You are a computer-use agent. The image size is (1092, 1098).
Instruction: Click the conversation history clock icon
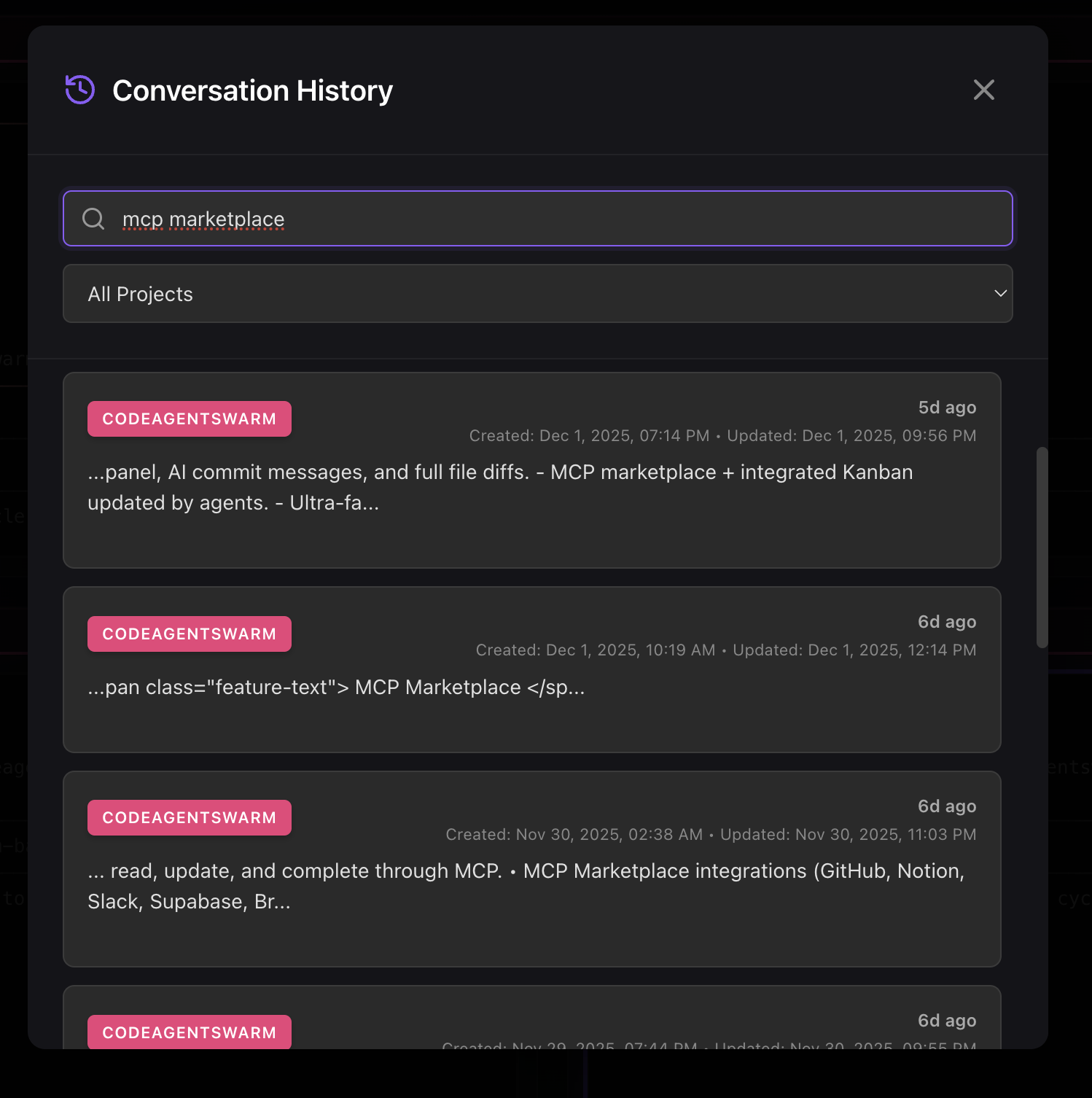(x=79, y=90)
